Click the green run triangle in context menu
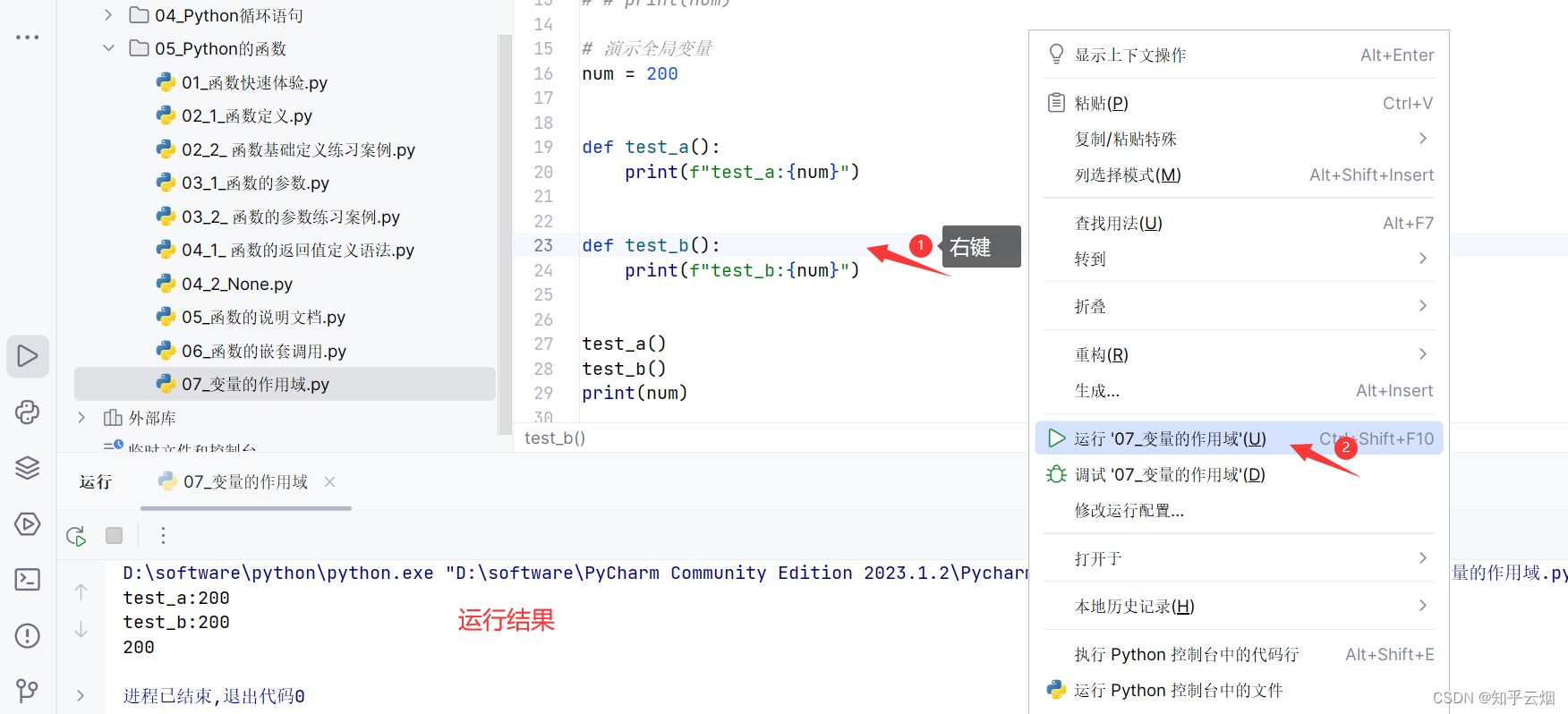The height and width of the screenshot is (714, 1568). tap(1057, 438)
